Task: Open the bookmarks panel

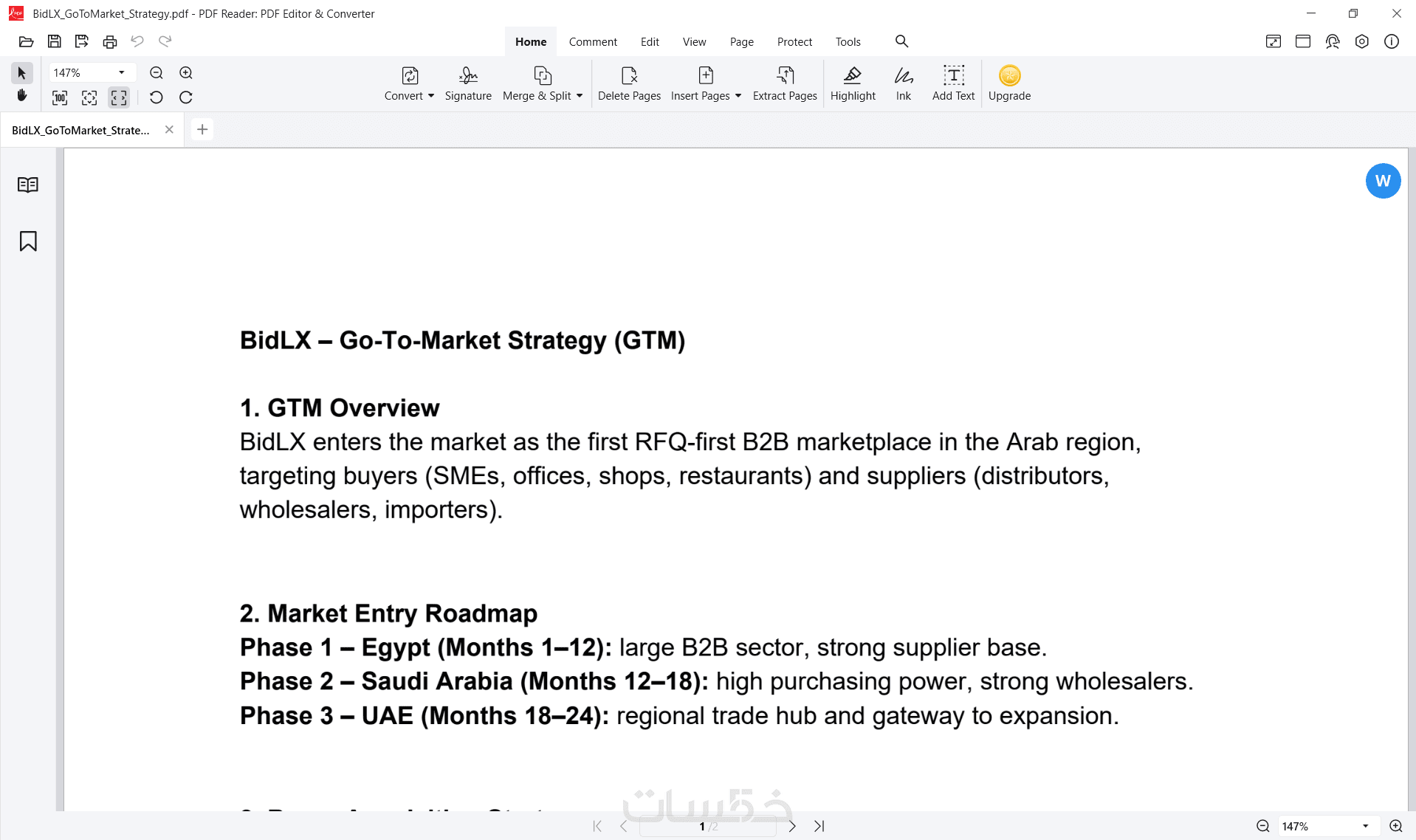Action: click(x=28, y=241)
